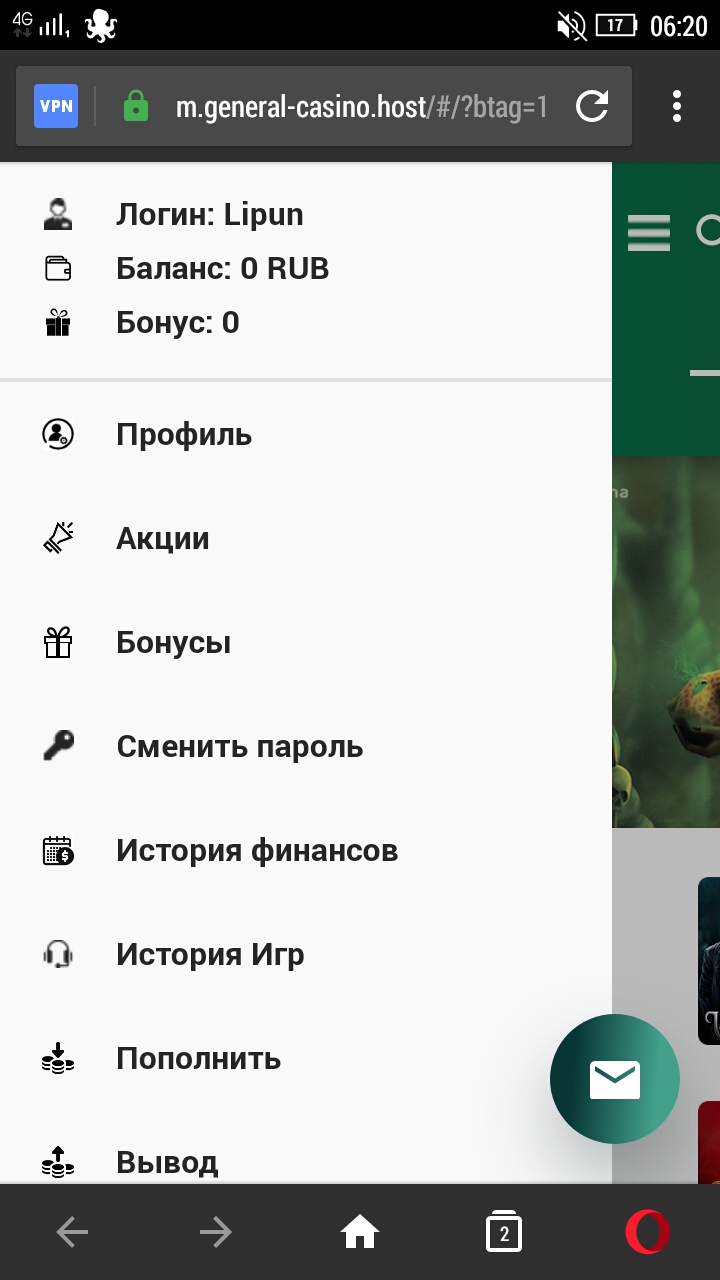
Task: Tap the octopus notification icon in status bar
Action: point(101,25)
